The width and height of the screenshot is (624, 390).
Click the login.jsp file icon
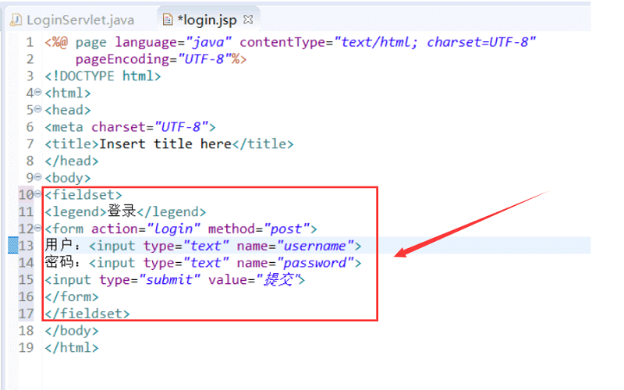pyautogui.click(x=168, y=20)
